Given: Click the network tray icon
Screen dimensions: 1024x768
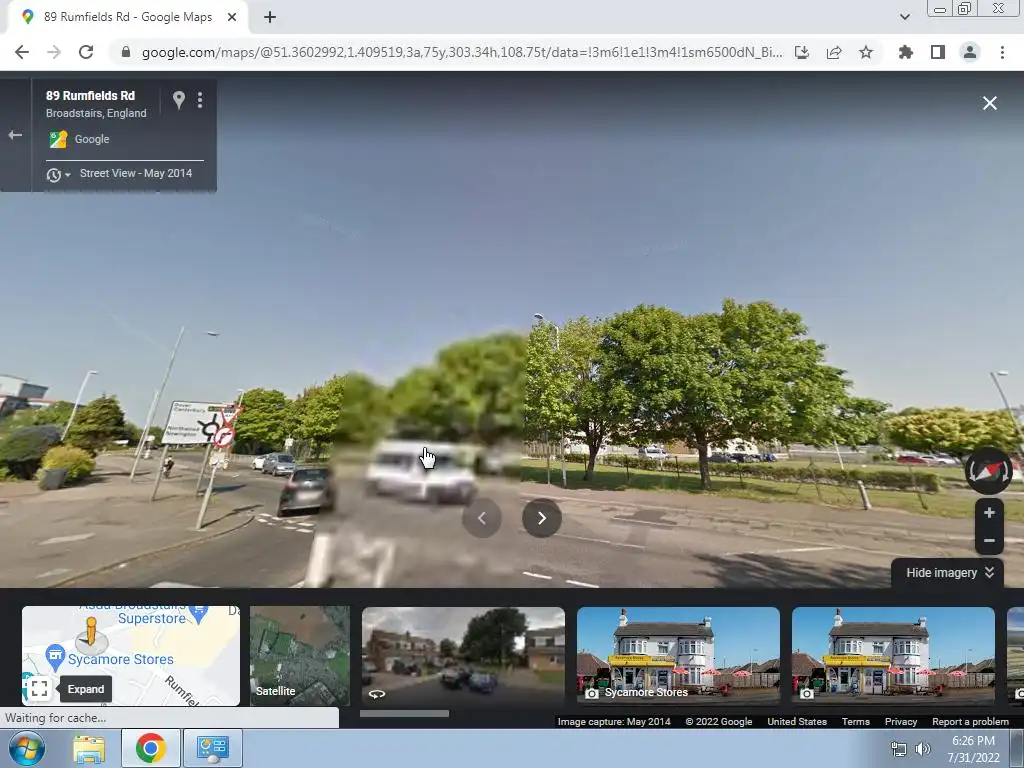Looking at the screenshot, I should [x=899, y=749].
